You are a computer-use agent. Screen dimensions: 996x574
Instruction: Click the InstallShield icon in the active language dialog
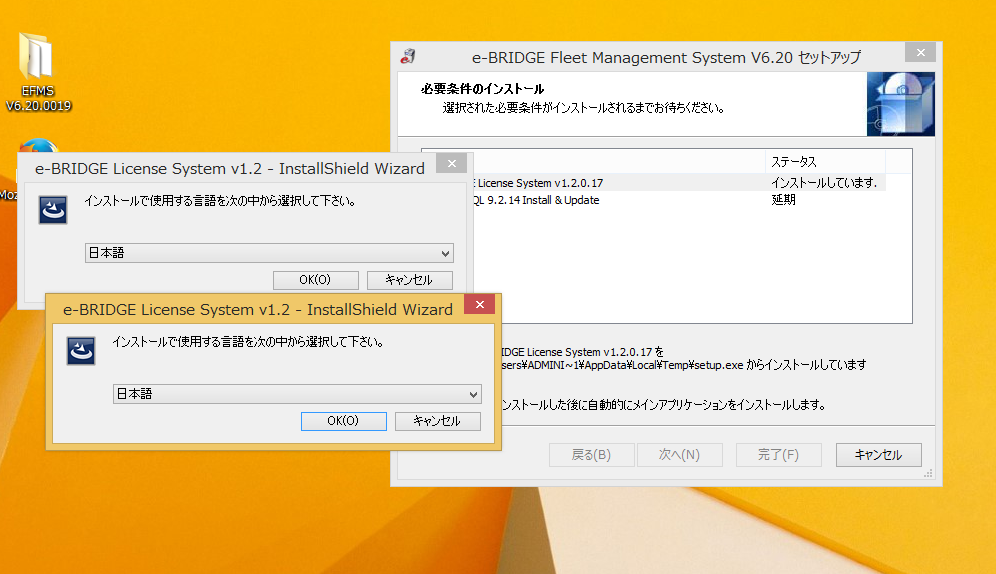pos(81,351)
